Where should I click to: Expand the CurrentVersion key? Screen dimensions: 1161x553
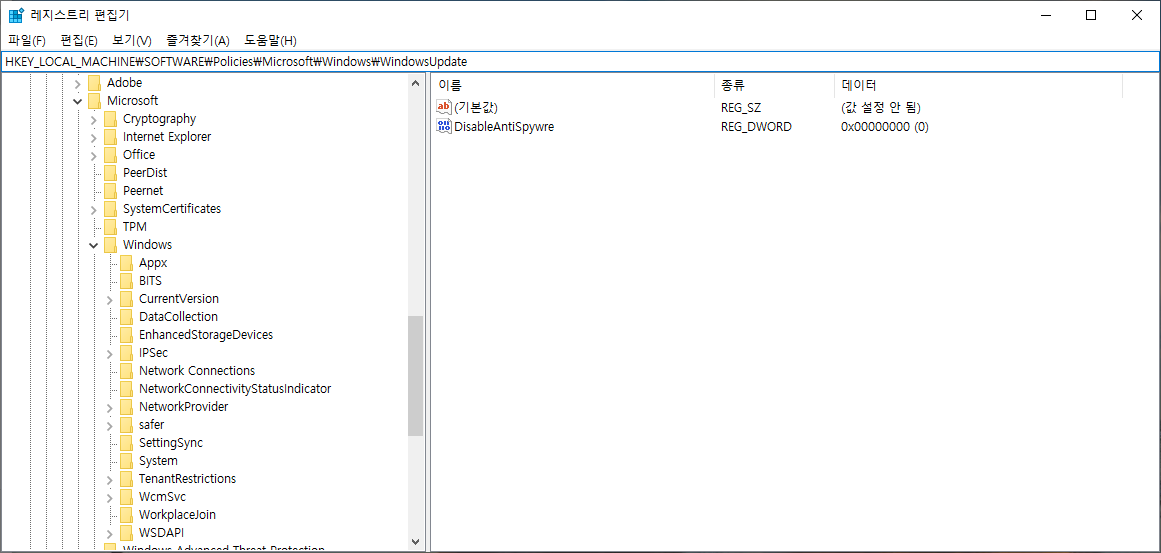click(110, 299)
